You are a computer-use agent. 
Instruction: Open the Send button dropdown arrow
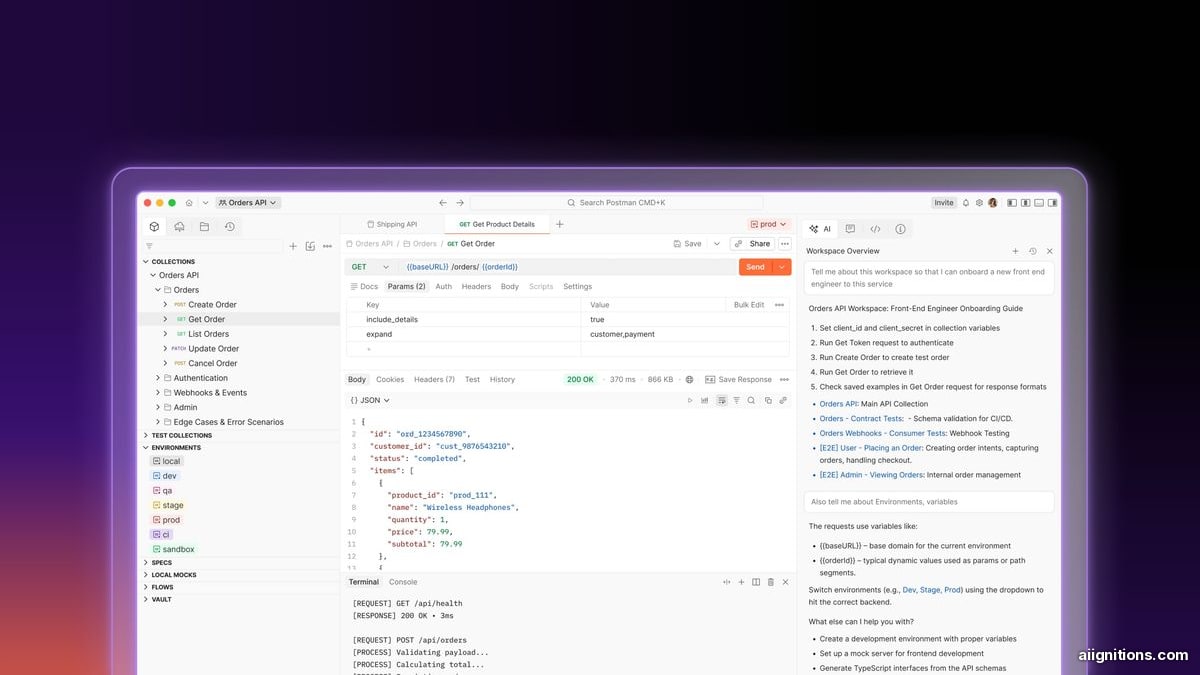click(x=782, y=267)
